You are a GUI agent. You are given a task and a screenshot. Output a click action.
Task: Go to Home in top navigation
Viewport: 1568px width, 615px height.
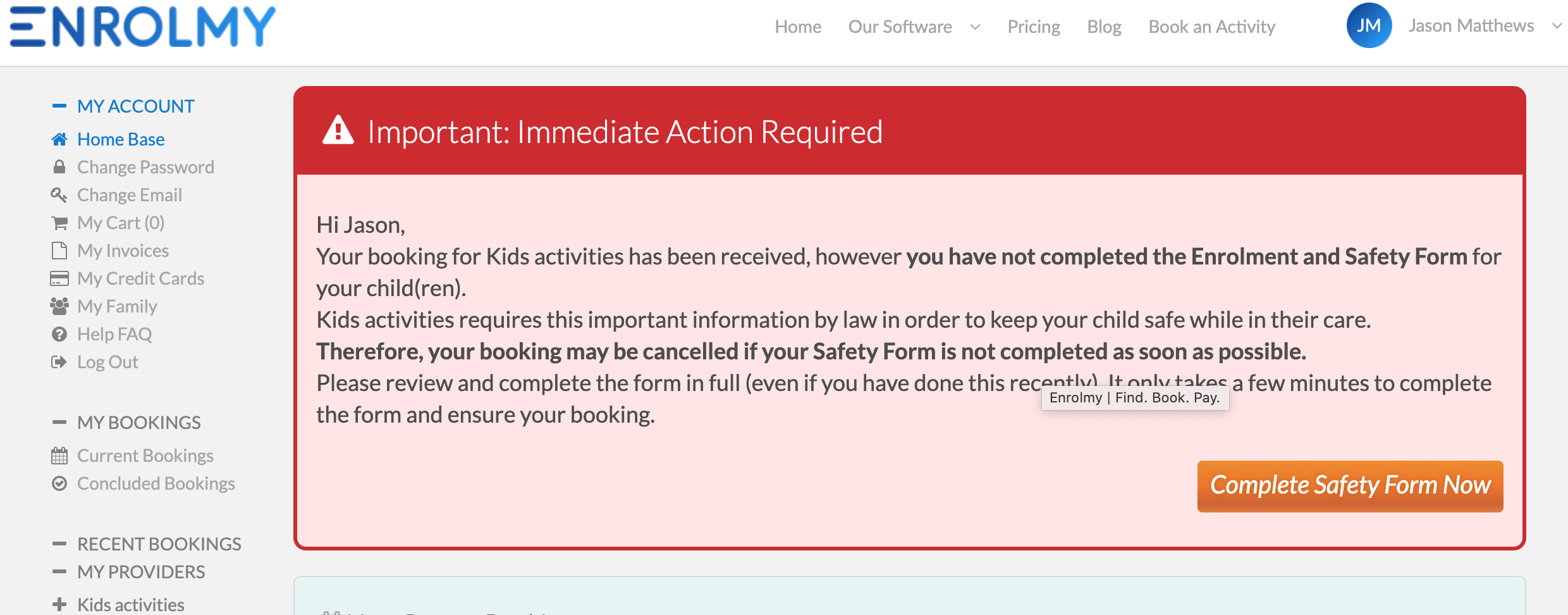pyautogui.click(x=798, y=27)
